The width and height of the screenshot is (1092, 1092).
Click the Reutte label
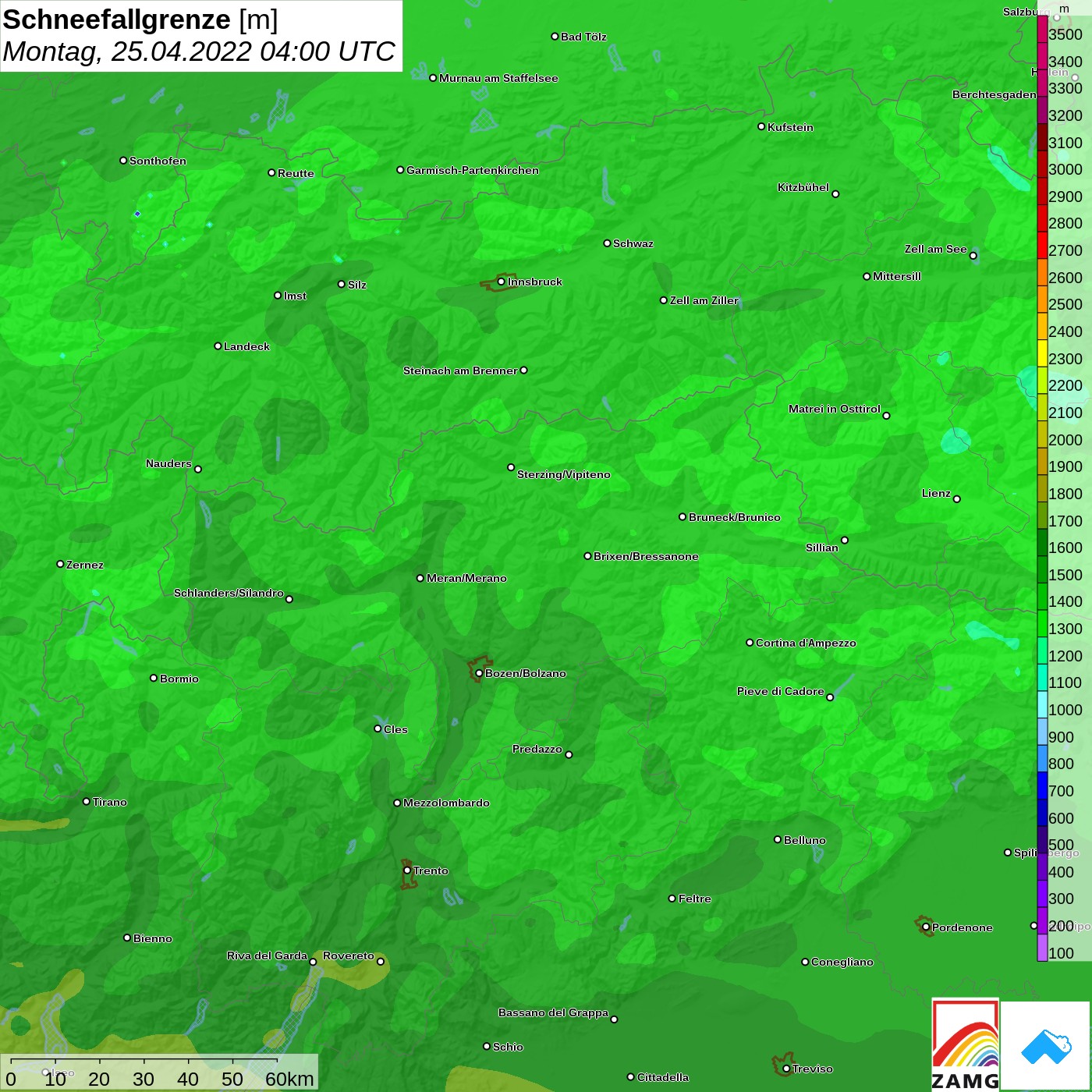click(296, 173)
